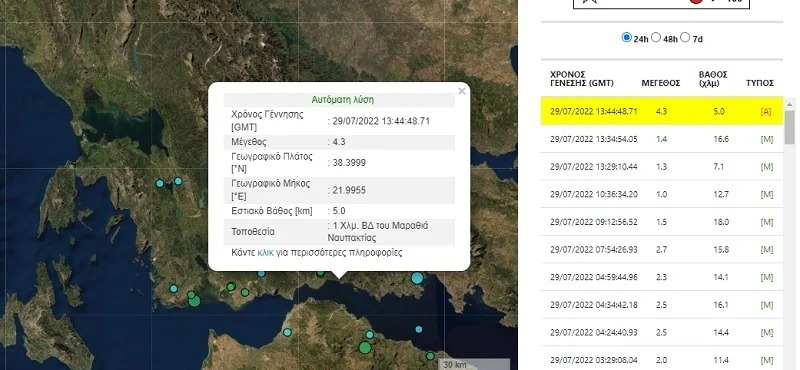This screenshot has height=370, width=800.
Task: Select the 13:34:54.05 earthquake row
Action: tap(662, 139)
